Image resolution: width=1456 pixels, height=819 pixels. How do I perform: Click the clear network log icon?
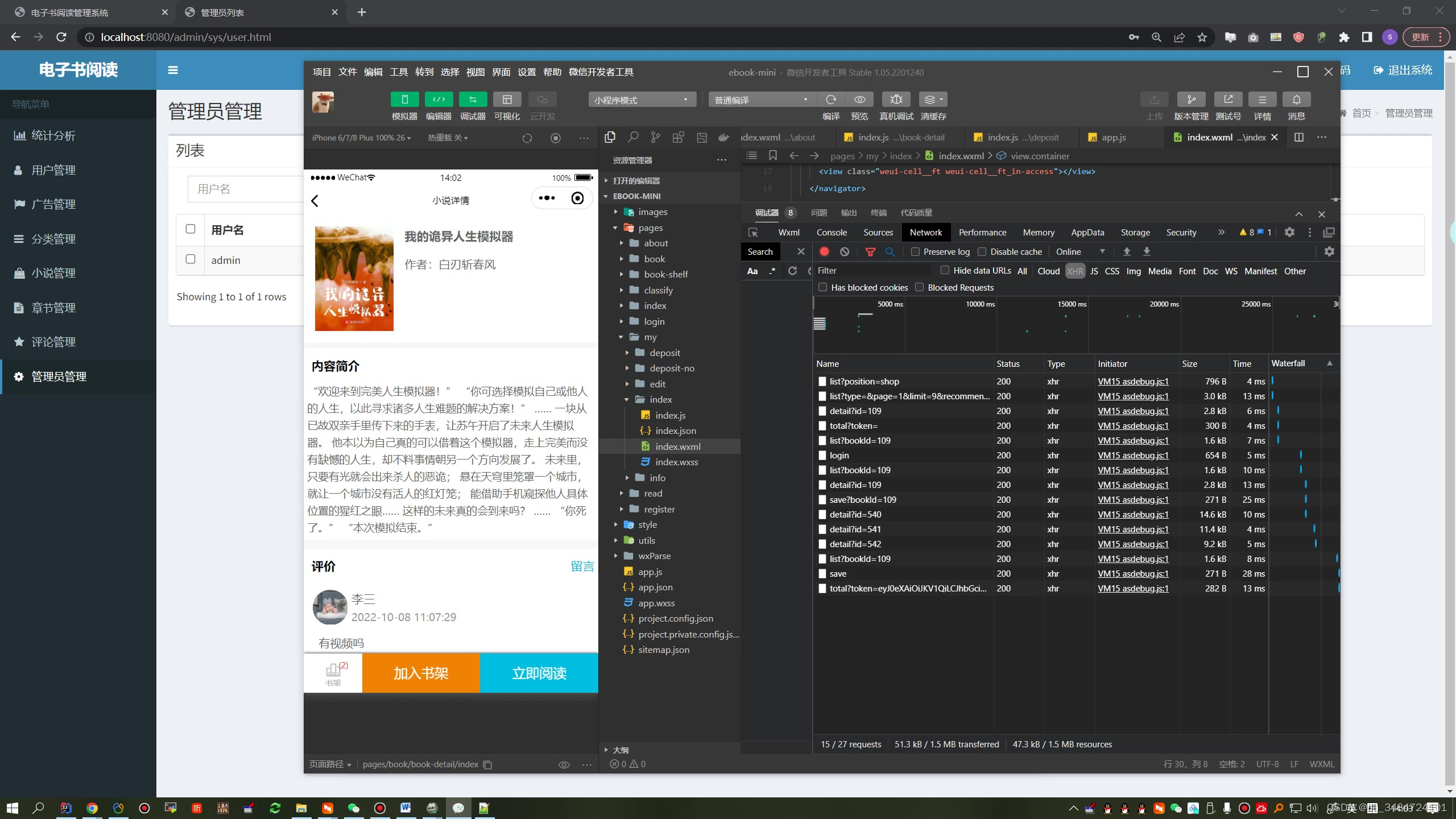pyautogui.click(x=845, y=251)
